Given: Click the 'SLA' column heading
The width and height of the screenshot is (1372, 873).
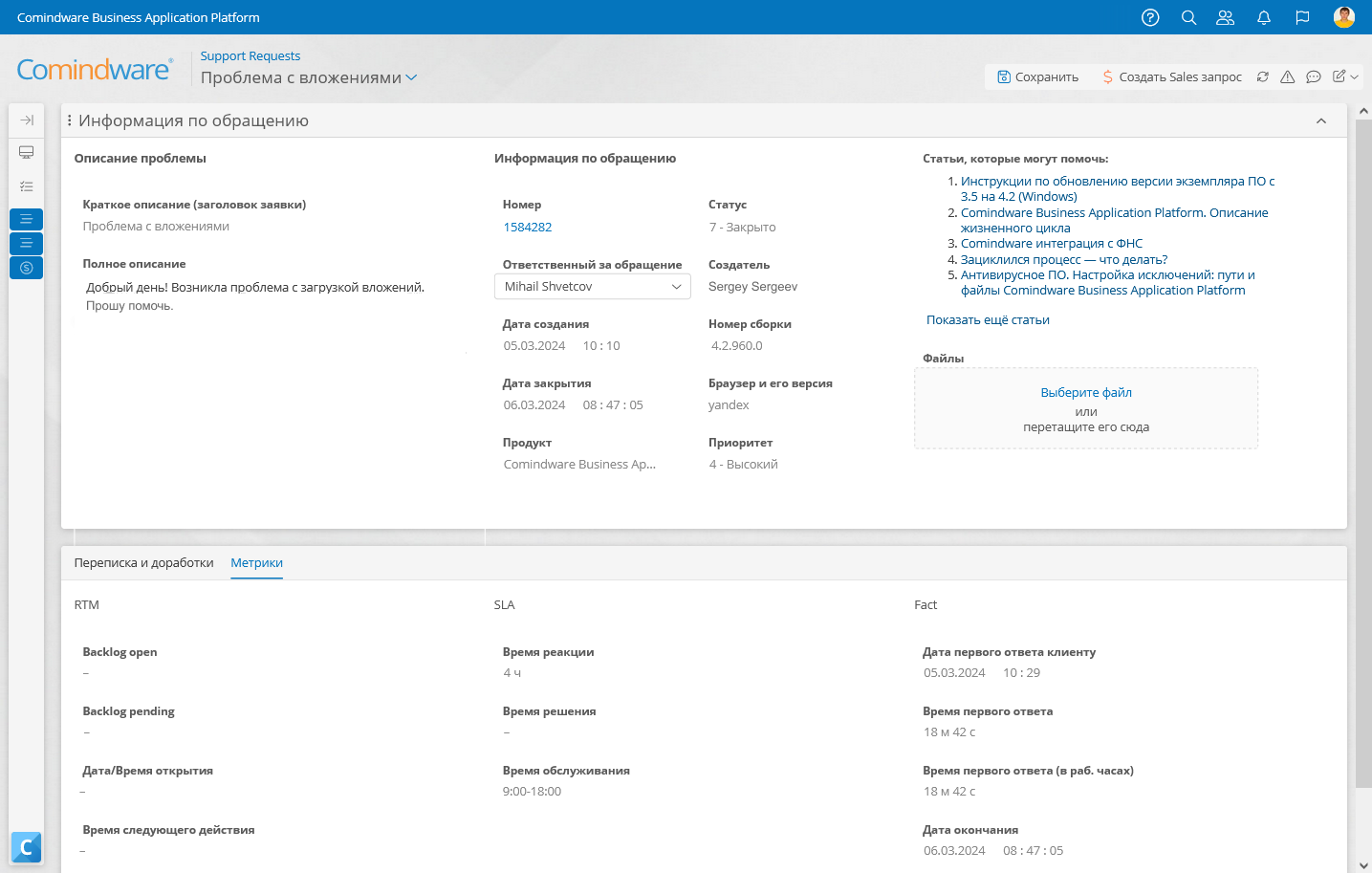Looking at the screenshot, I should [x=504, y=605].
